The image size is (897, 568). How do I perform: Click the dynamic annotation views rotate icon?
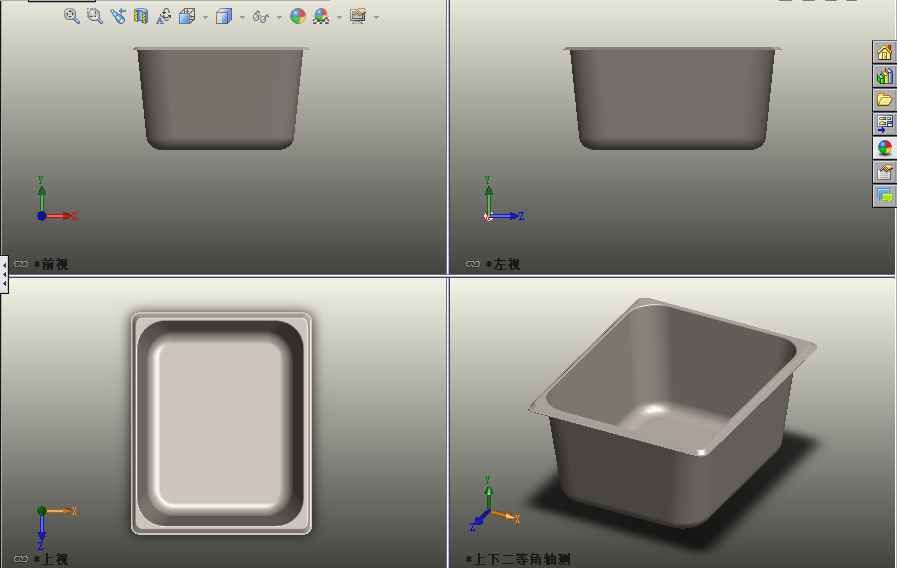click(x=164, y=16)
